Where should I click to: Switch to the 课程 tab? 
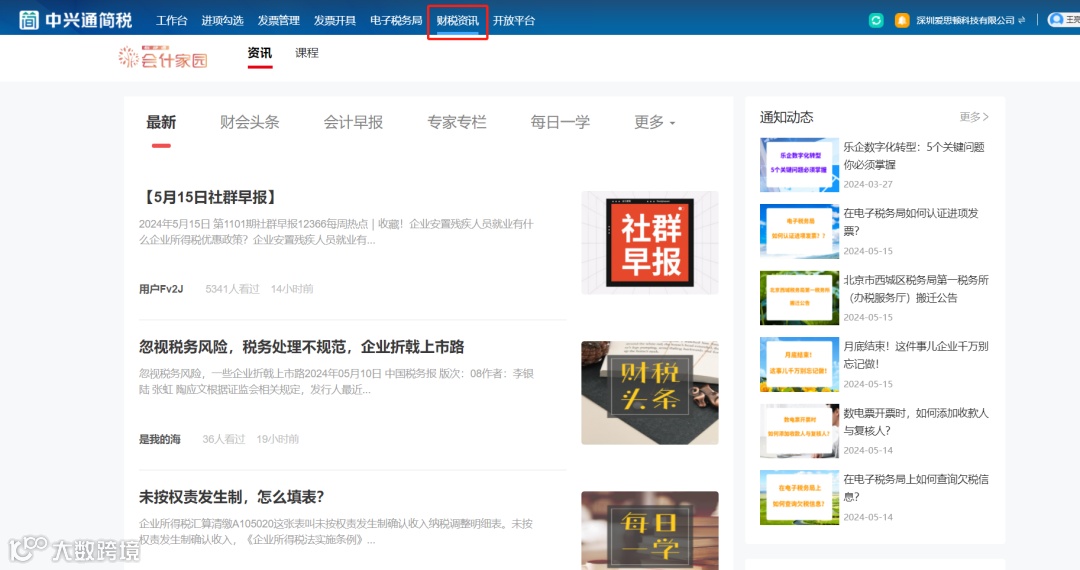pyautogui.click(x=307, y=53)
